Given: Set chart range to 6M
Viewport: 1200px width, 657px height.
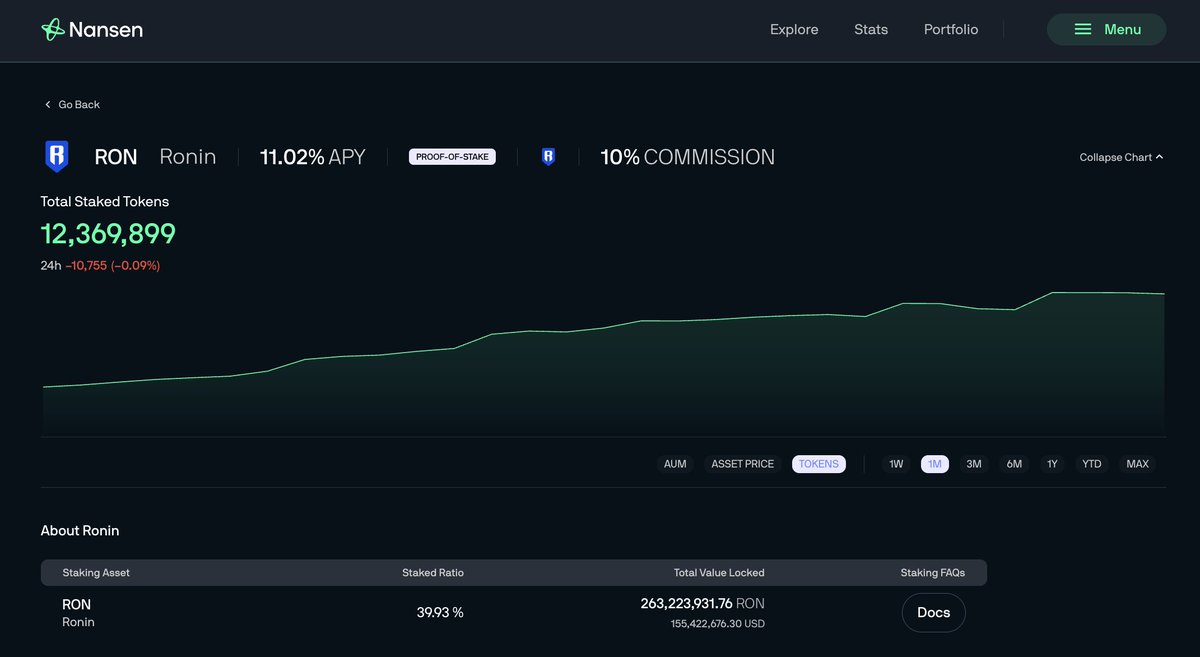Looking at the screenshot, I should coord(1014,464).
